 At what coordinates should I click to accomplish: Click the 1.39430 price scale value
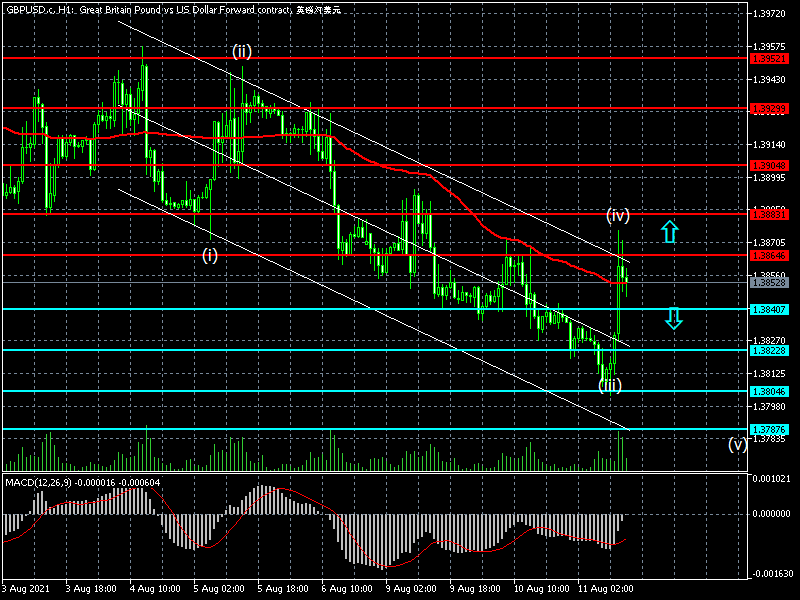pos(769,80)
